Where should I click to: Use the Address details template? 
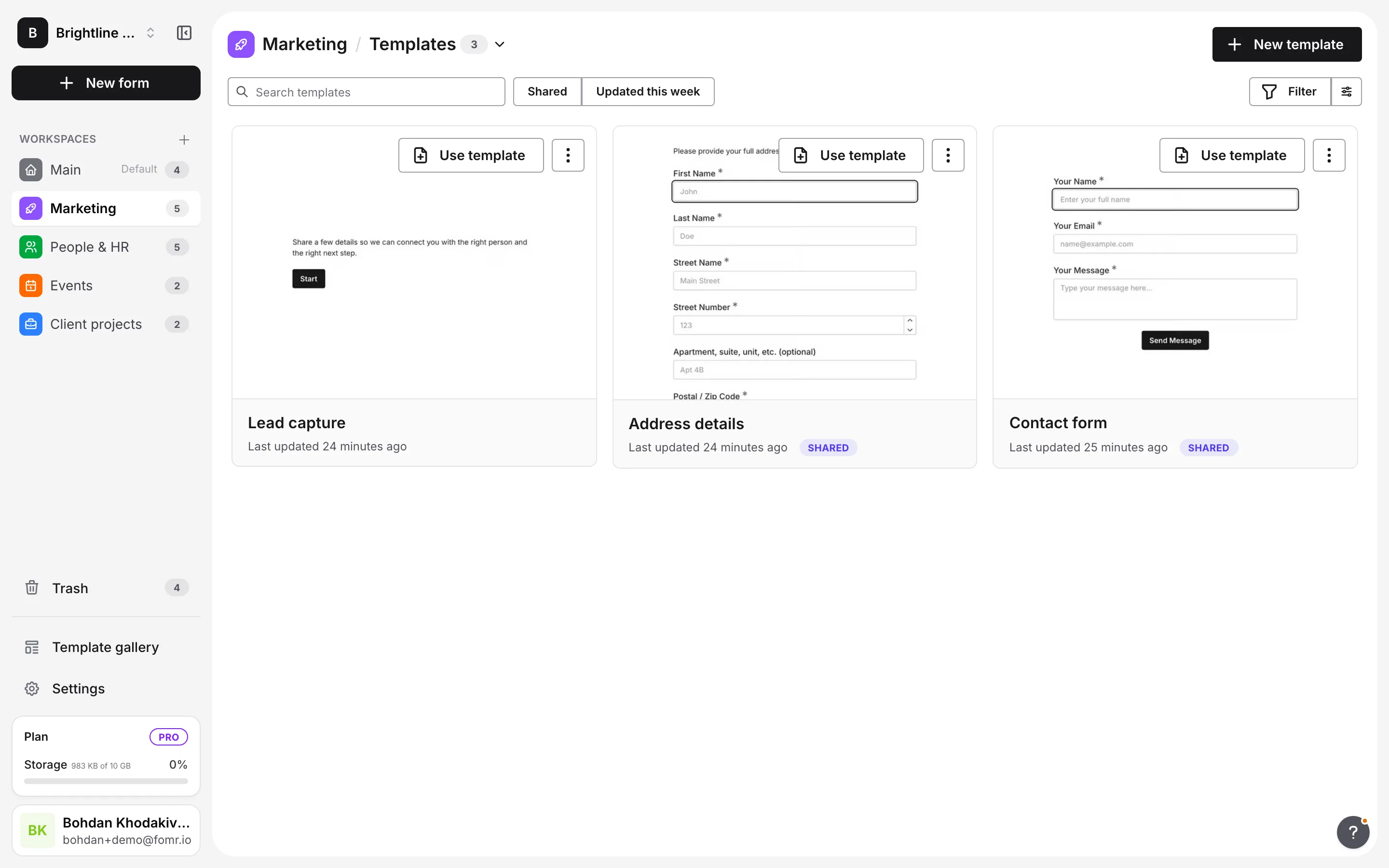point(851,155)
